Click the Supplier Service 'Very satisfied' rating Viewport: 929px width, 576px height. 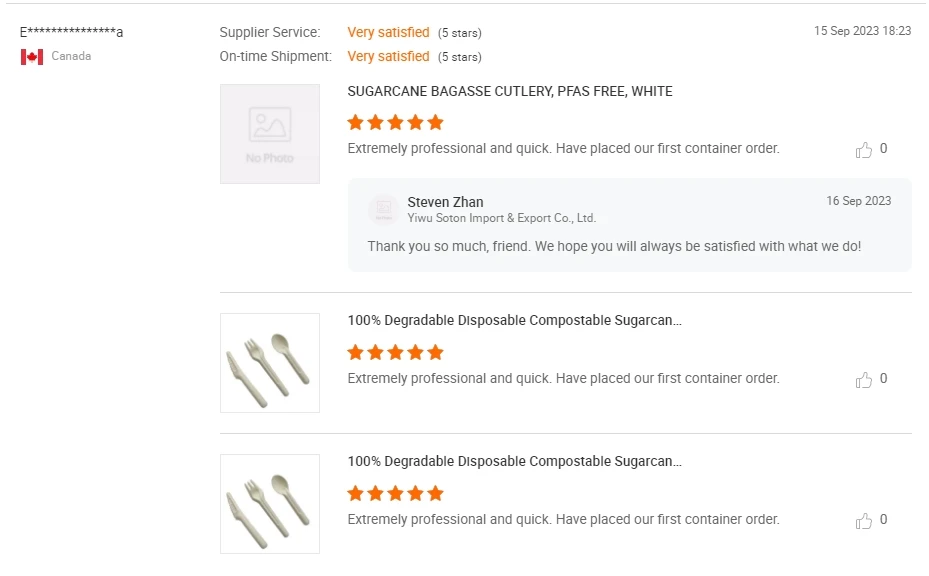(388, 33)
